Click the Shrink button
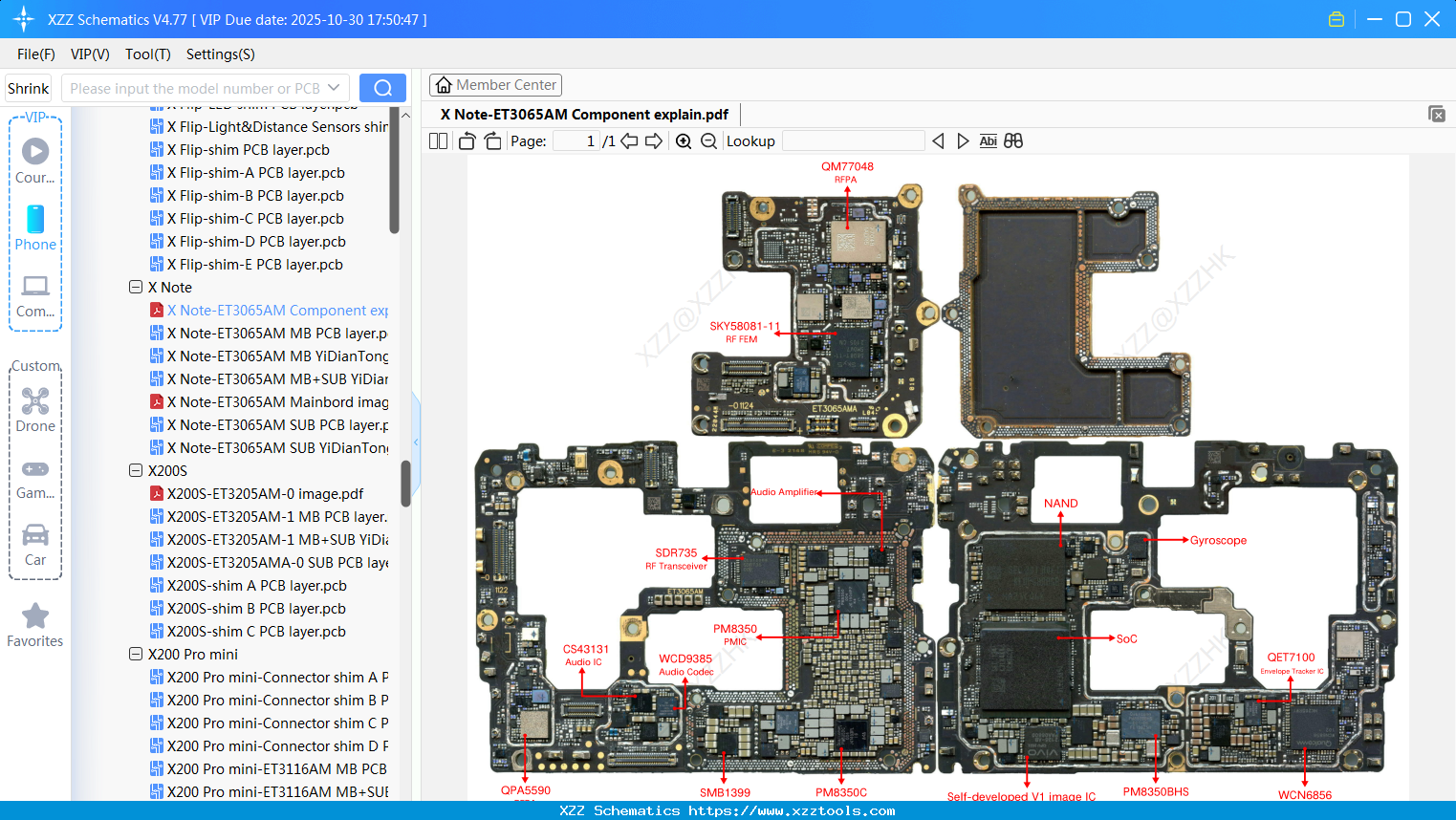The width and height of the screenshot is (1456, 820). coord(27,87)
